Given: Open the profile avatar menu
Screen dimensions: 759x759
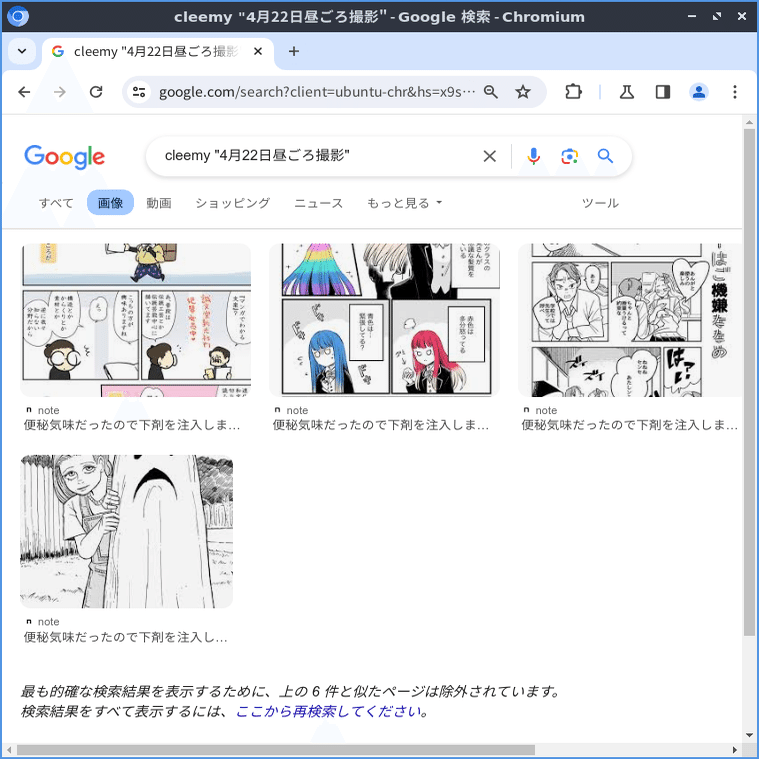Looking at the screenshot, I should 698,92.
